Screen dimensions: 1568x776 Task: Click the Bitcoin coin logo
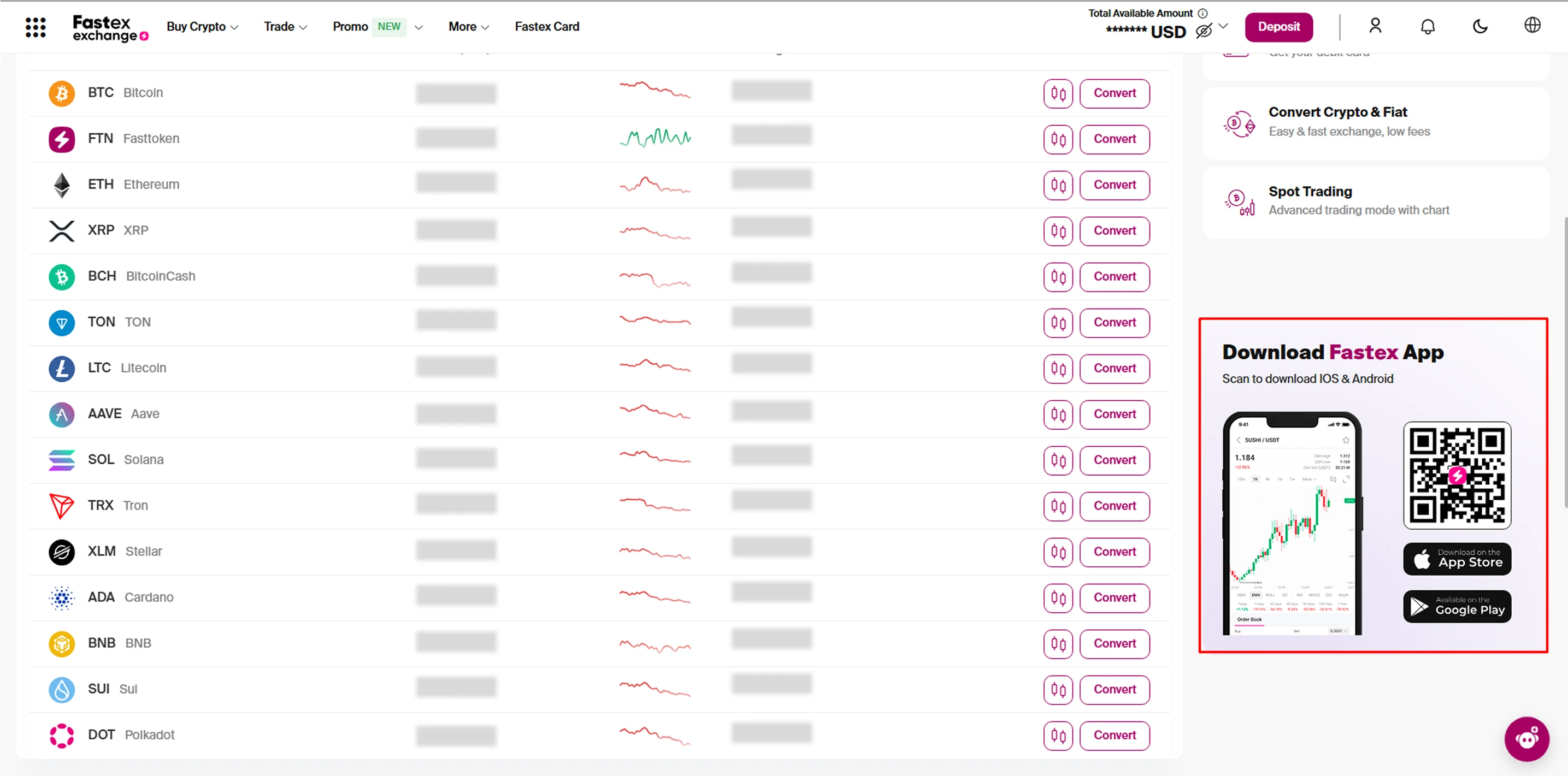[62, 93]
